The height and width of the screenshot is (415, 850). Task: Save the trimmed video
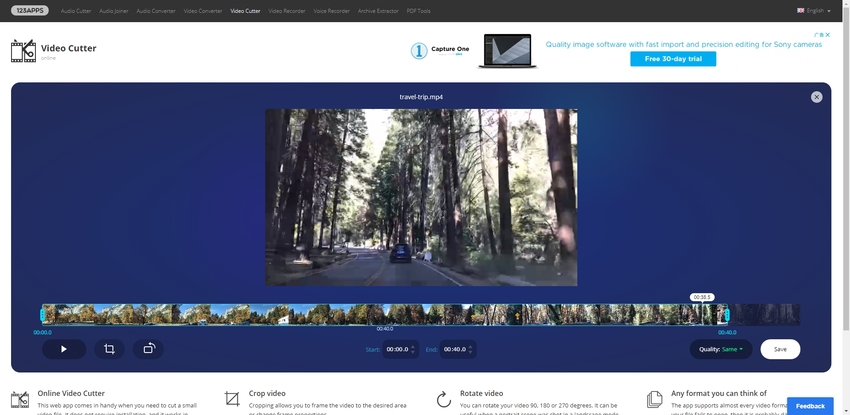tap(780, 349)
